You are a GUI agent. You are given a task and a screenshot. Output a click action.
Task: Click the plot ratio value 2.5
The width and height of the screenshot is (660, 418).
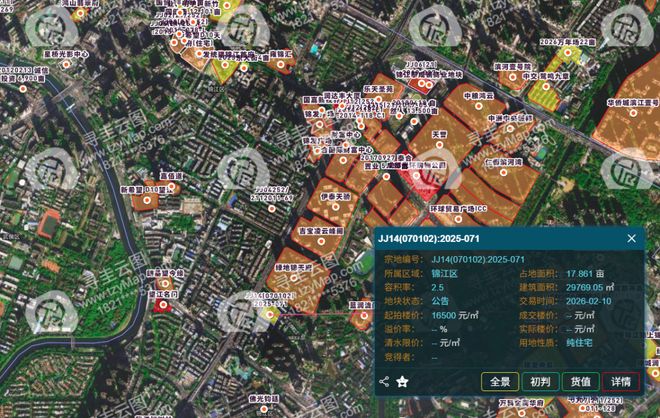tap(437, 288)
